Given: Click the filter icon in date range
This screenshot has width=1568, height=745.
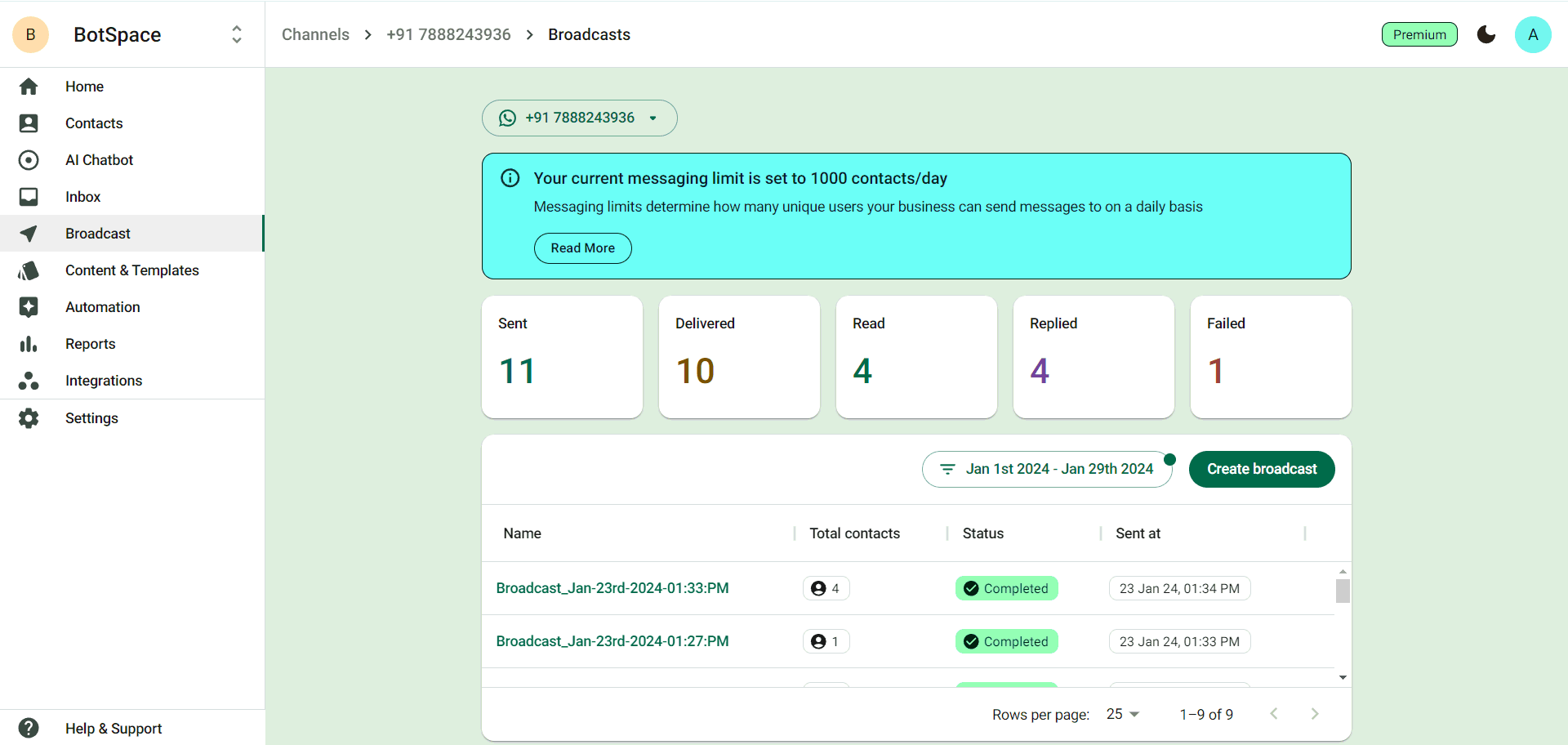Looking at the screenshot, I should point(947,469).
